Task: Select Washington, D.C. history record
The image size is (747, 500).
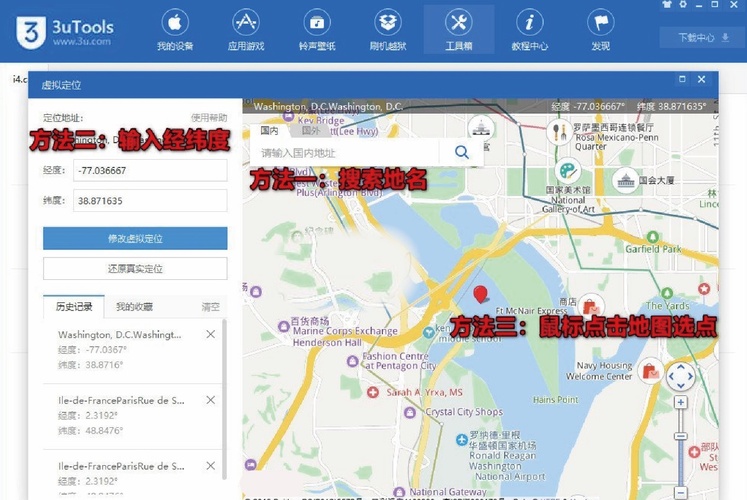Action: (x=126, y=350)
